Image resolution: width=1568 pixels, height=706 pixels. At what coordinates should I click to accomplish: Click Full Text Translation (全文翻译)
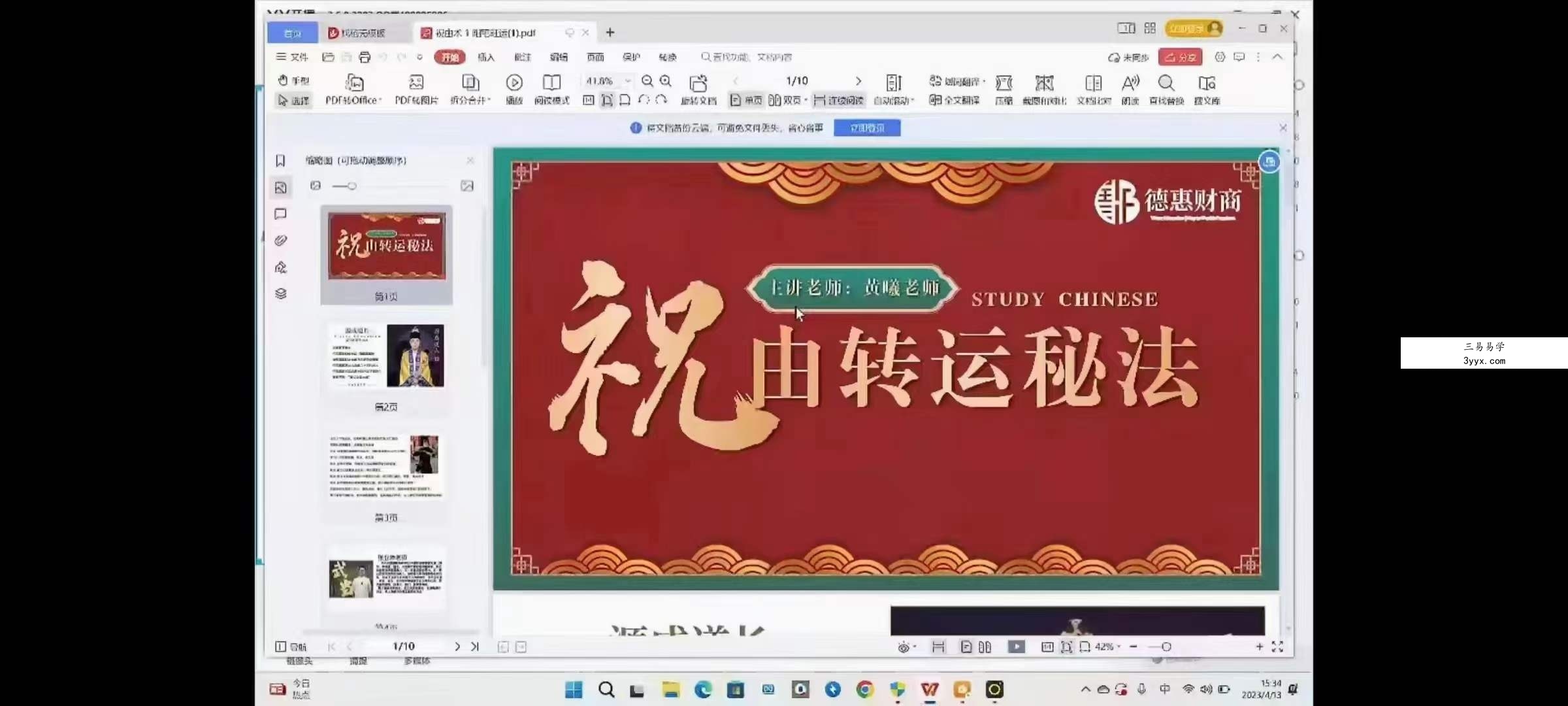tap(955, 100)
